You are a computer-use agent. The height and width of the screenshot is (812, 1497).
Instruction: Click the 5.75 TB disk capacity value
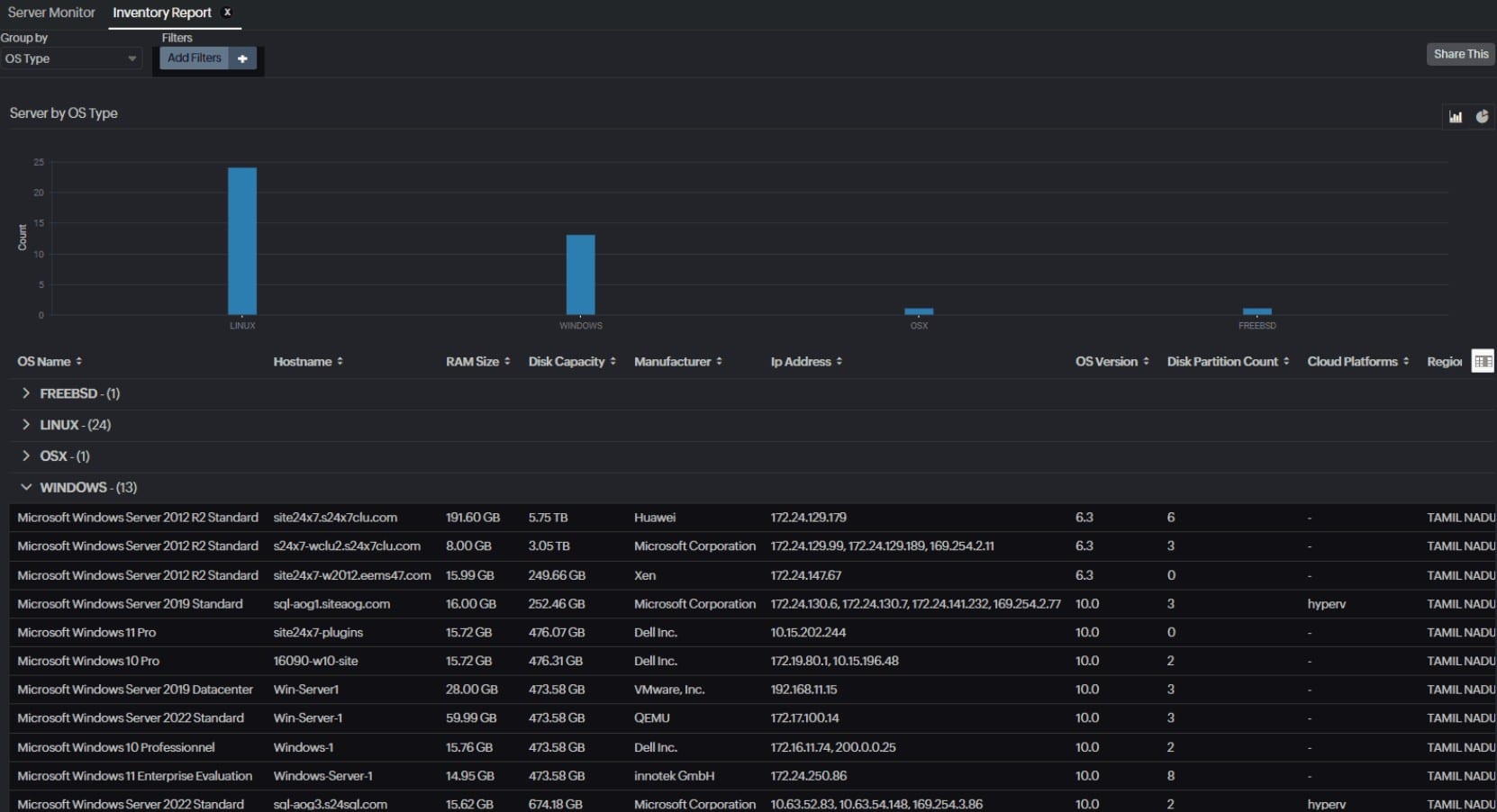click(549, 518)
